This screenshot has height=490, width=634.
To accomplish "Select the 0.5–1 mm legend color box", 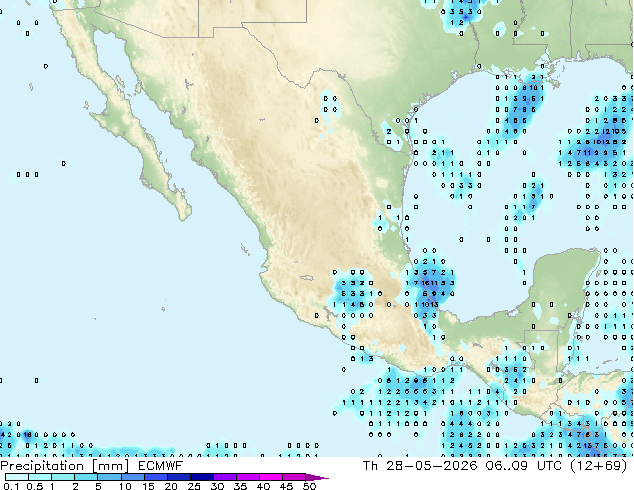I will click(x=40, y=477).
